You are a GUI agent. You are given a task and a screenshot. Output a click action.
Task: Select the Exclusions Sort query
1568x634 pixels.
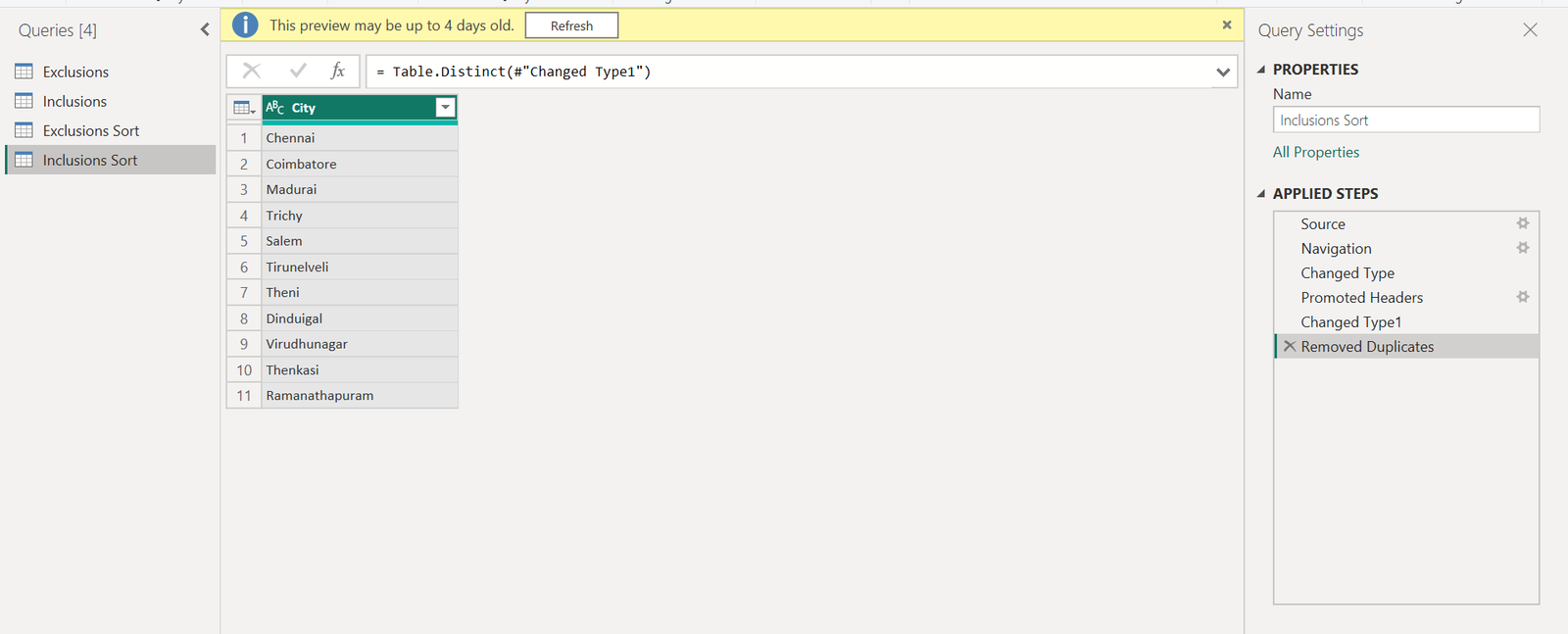[x=110, y=130]
